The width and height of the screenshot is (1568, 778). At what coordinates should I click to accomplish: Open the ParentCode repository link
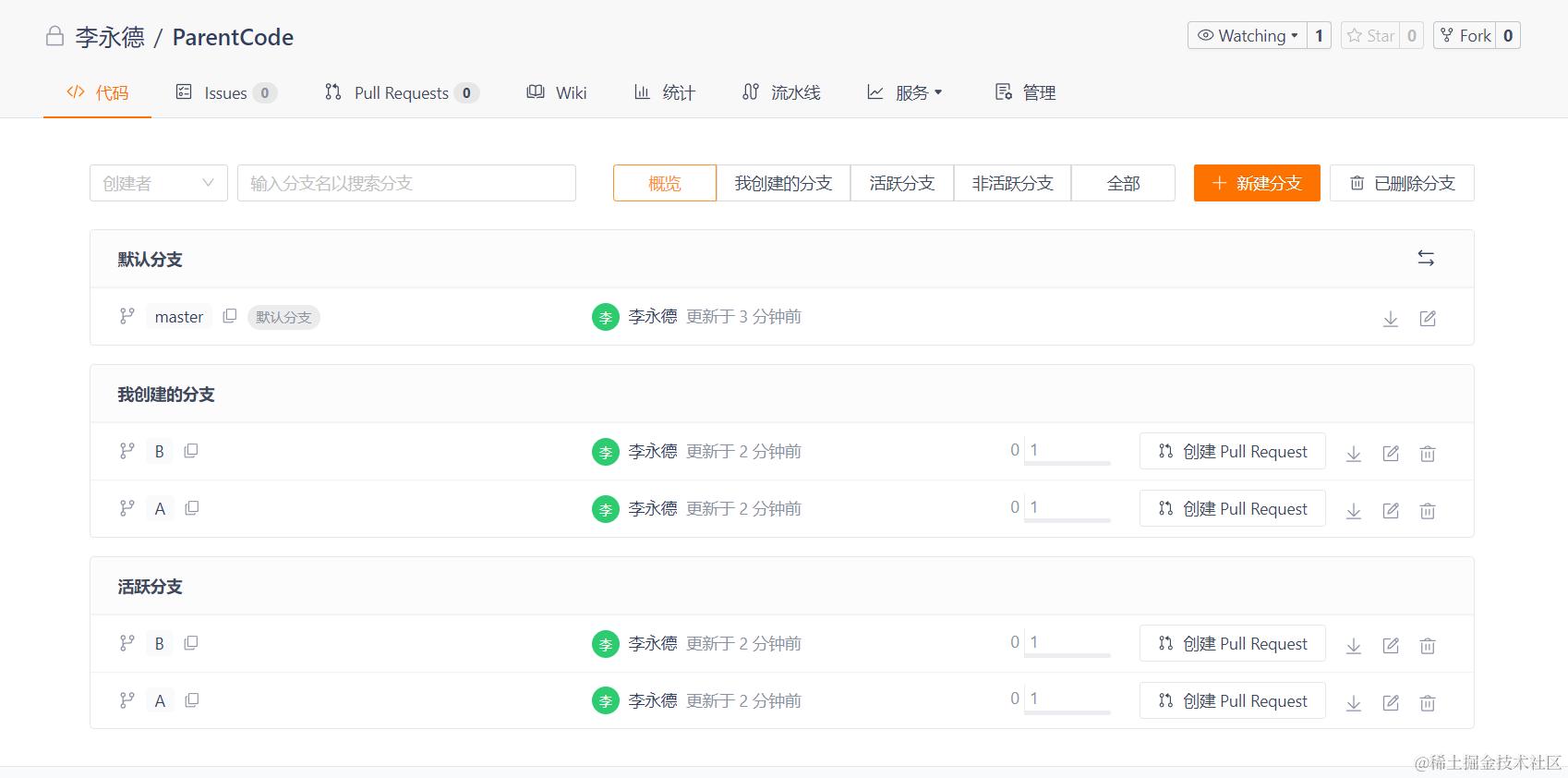[233, 37]
